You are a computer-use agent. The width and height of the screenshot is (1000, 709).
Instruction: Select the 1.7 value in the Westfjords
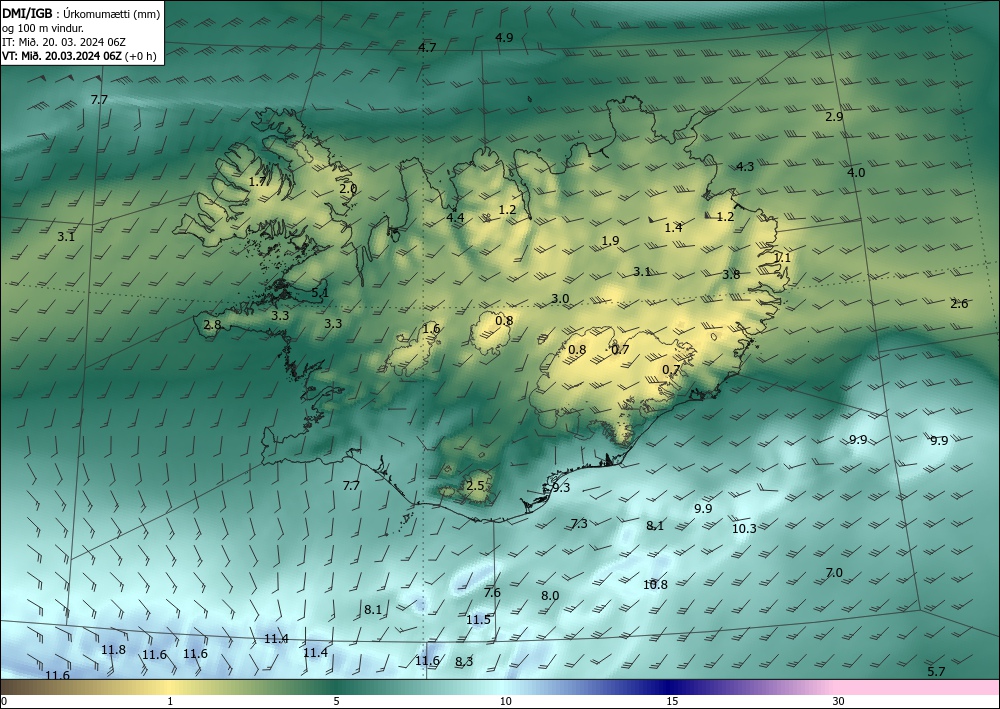coord(257,182)
